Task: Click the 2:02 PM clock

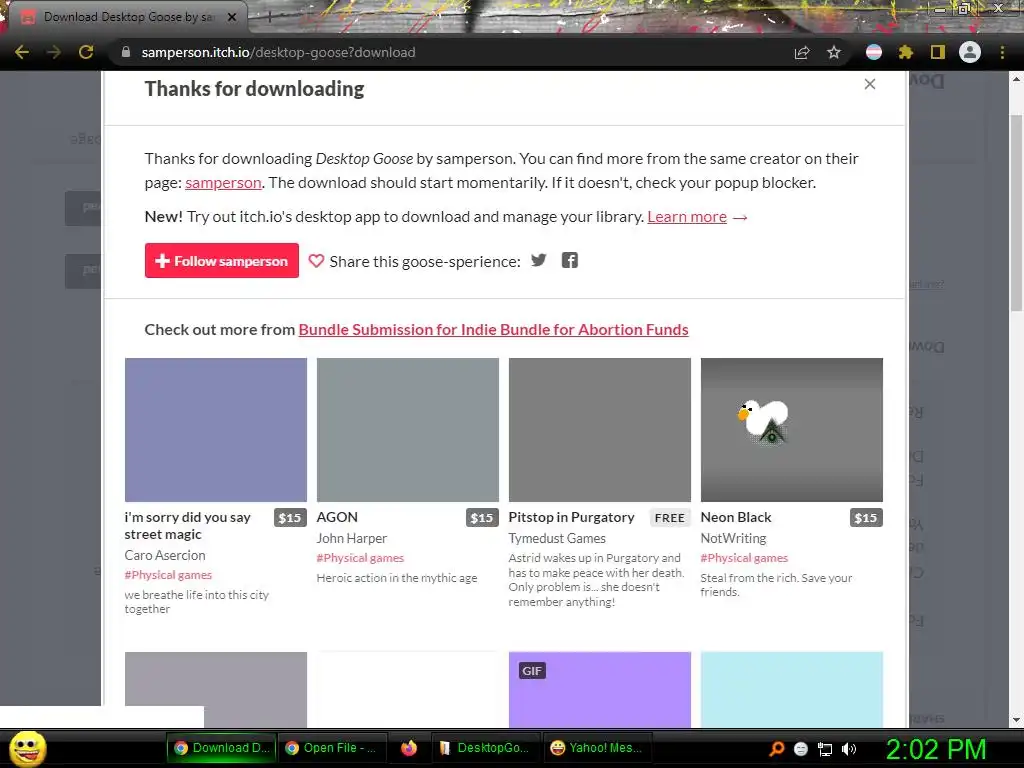Action: tap(936, 749)
